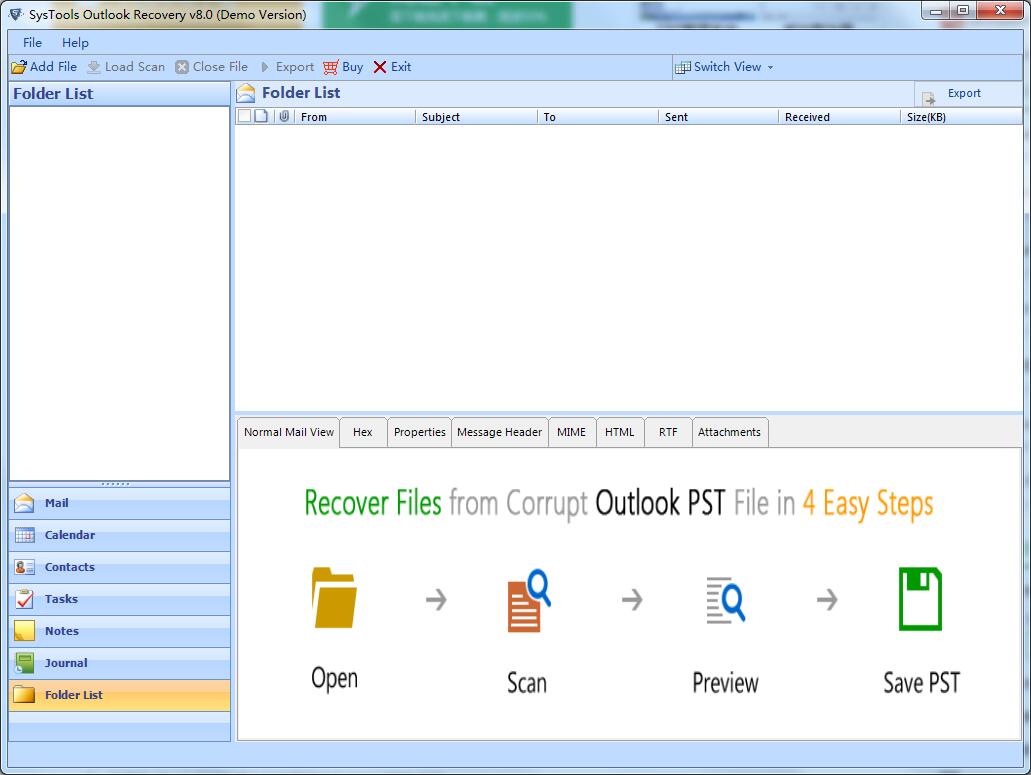Click the red Exit icon
This screenshot has height=775, width=1031.
click(379, 67)
